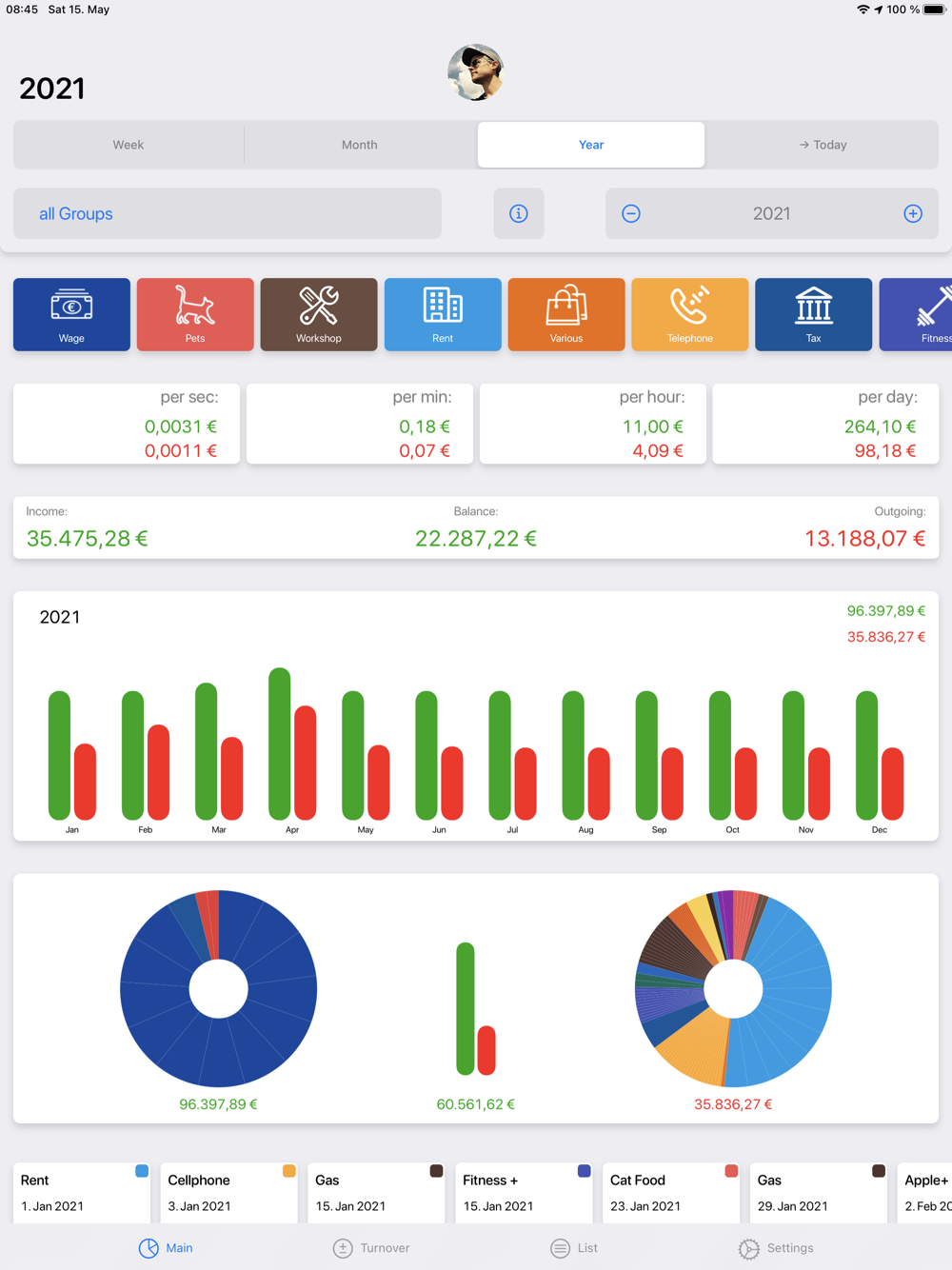Open the List tab
This screenshot has height=1270, width=952.
574,1248
